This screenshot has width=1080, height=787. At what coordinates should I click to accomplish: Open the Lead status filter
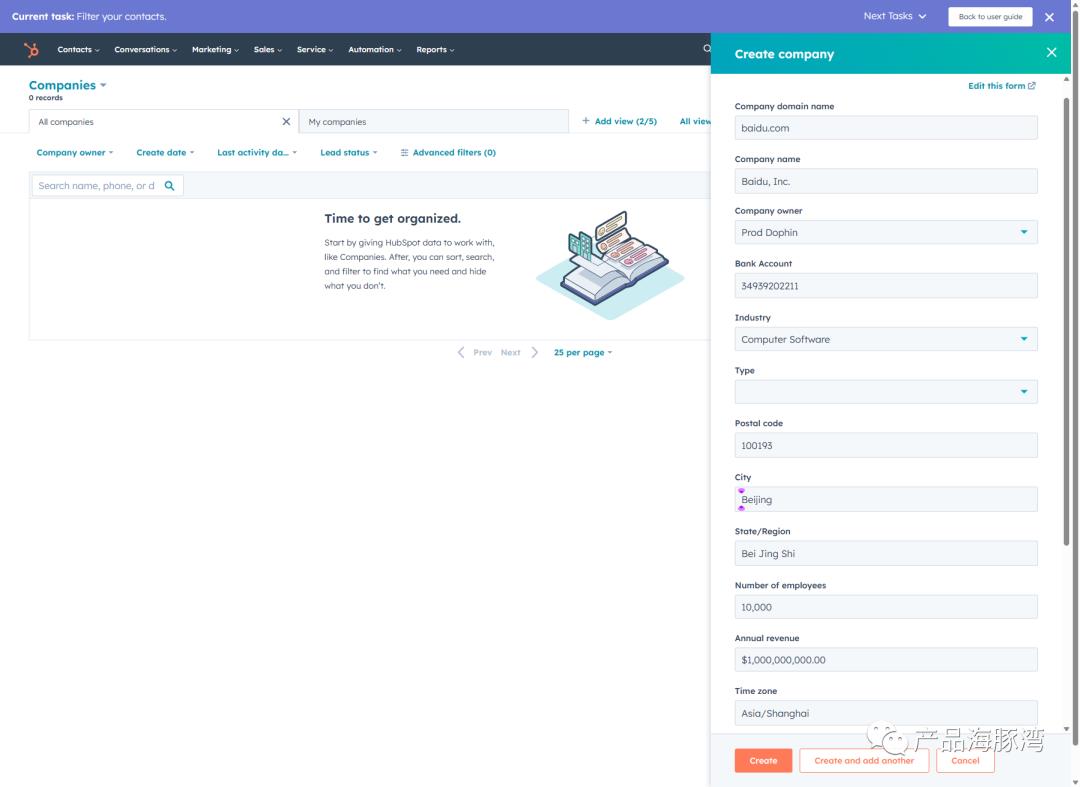pos(349,153)
